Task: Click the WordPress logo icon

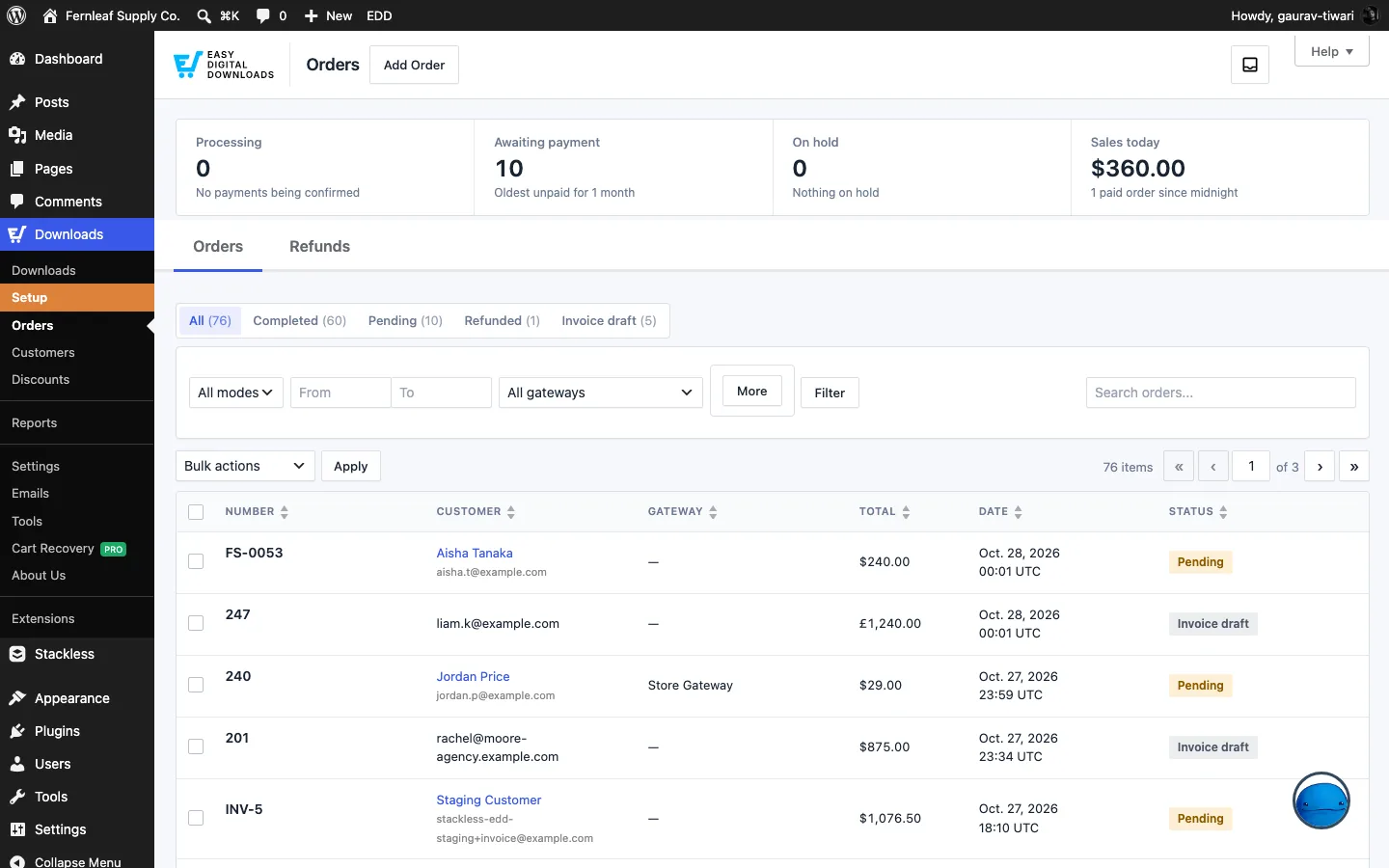Action: 16,15
